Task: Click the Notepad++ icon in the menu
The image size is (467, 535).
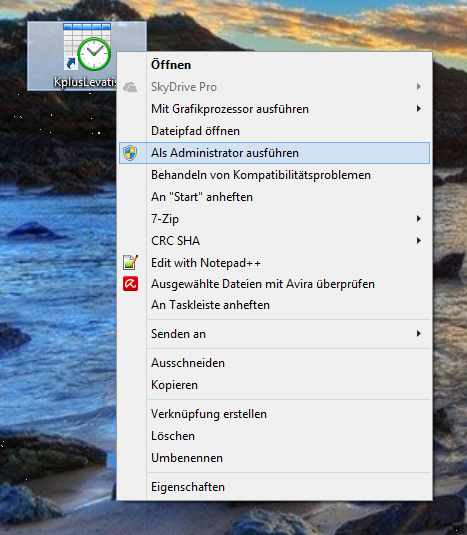Action: click(x=130, y=262)
